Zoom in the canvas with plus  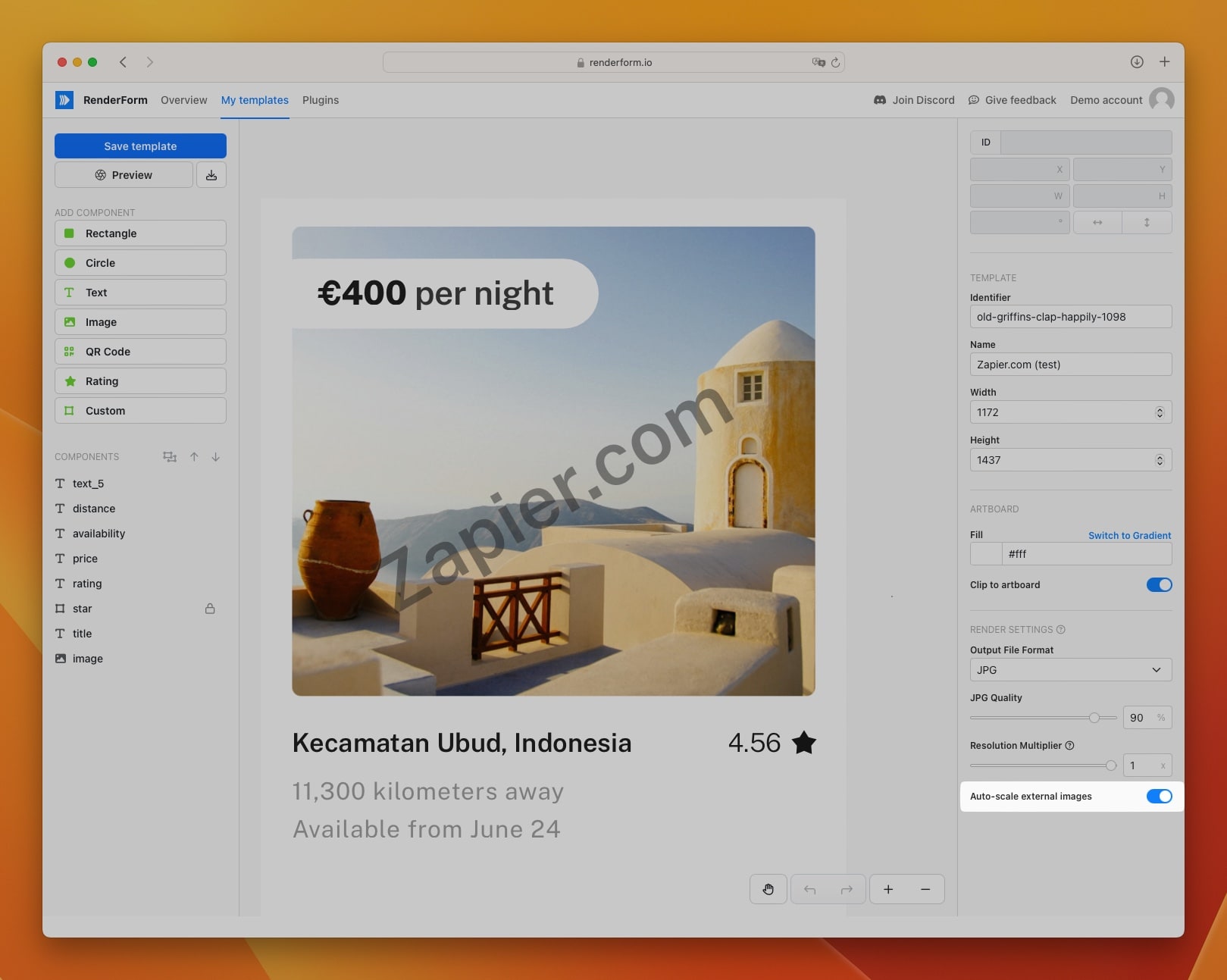(888, 889)
